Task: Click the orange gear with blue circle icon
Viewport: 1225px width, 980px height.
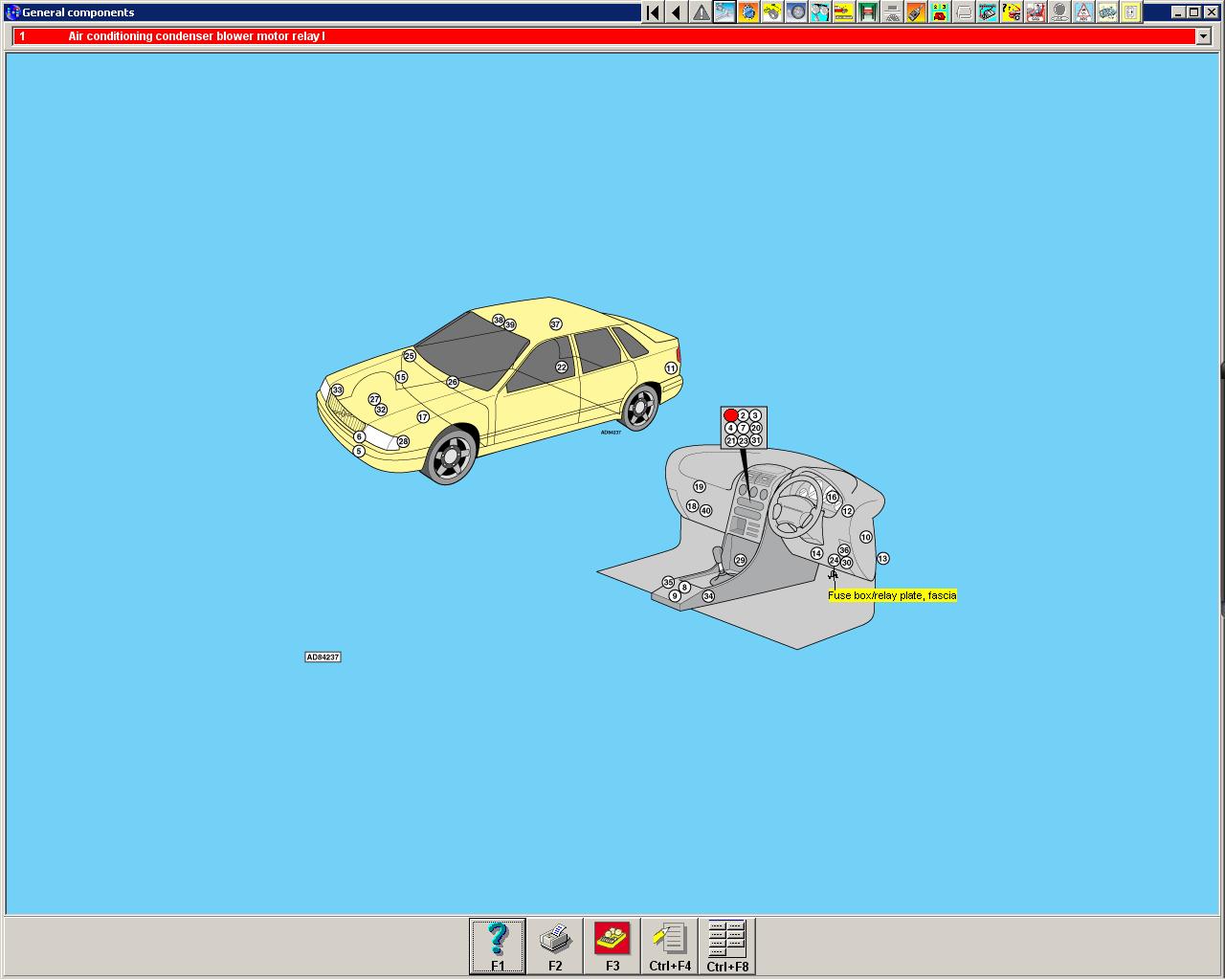Action: [748, 12]
